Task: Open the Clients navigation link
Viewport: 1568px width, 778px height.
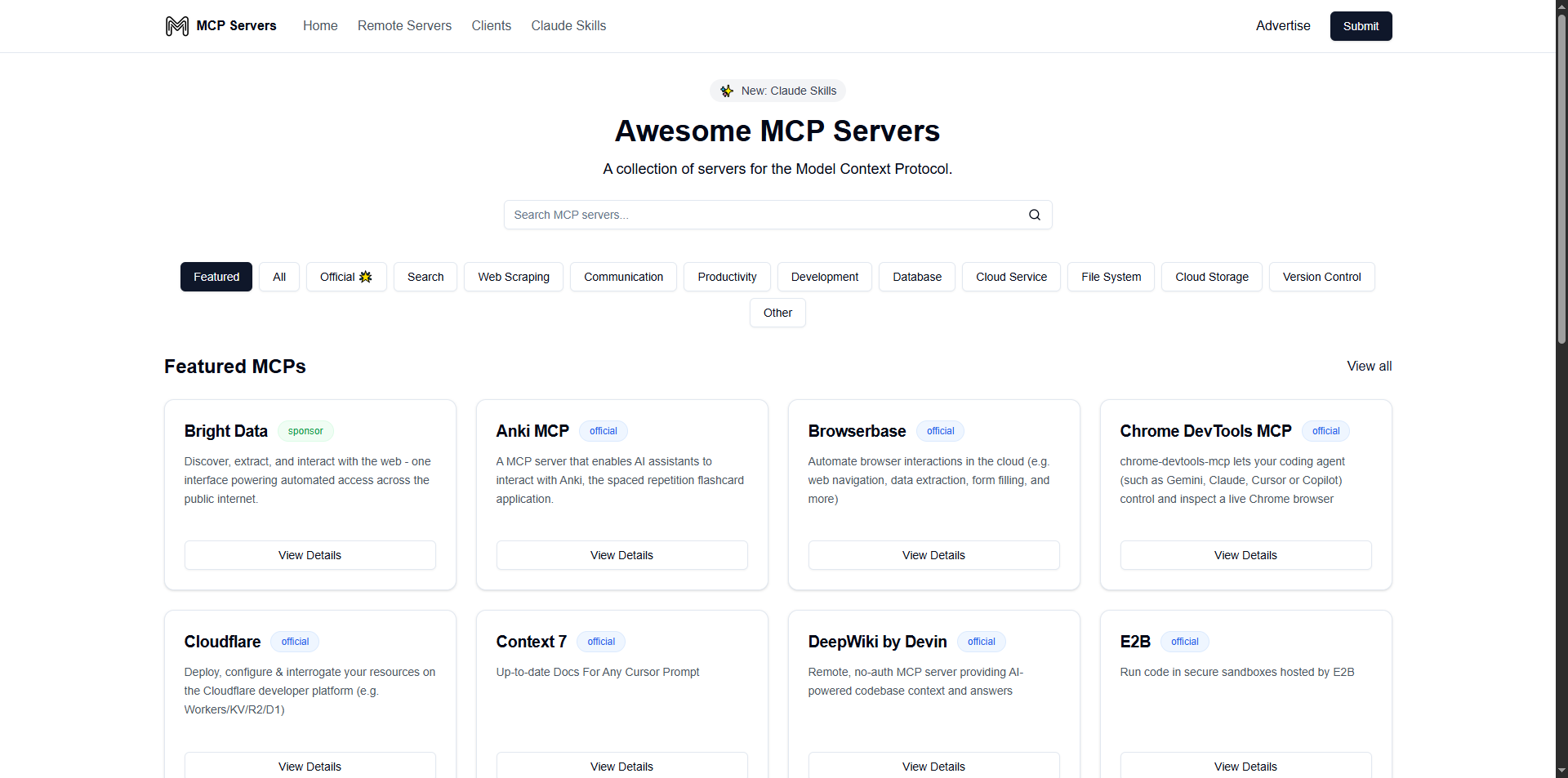Action: coord(491,26)
